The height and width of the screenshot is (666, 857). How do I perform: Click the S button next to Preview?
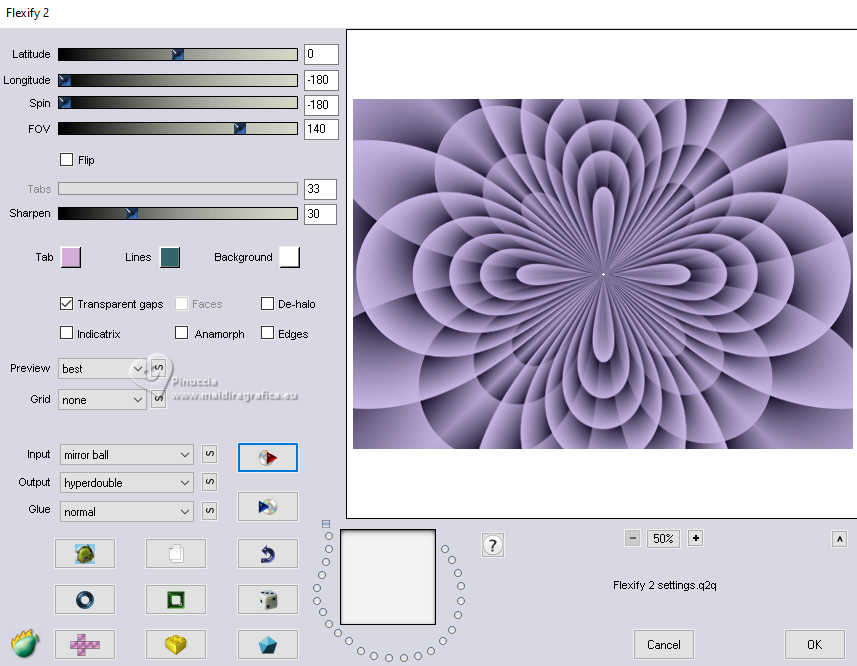pos(158,368)
